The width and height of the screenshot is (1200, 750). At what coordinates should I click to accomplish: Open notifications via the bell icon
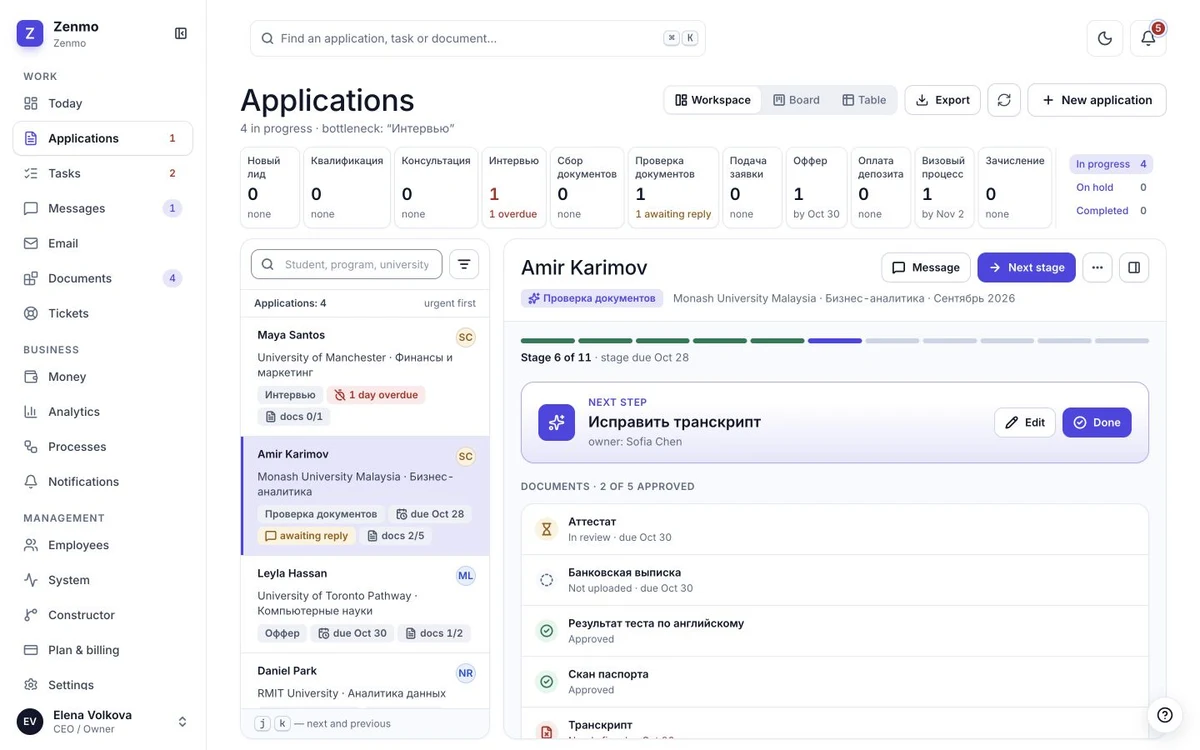tap(1148, 38)
